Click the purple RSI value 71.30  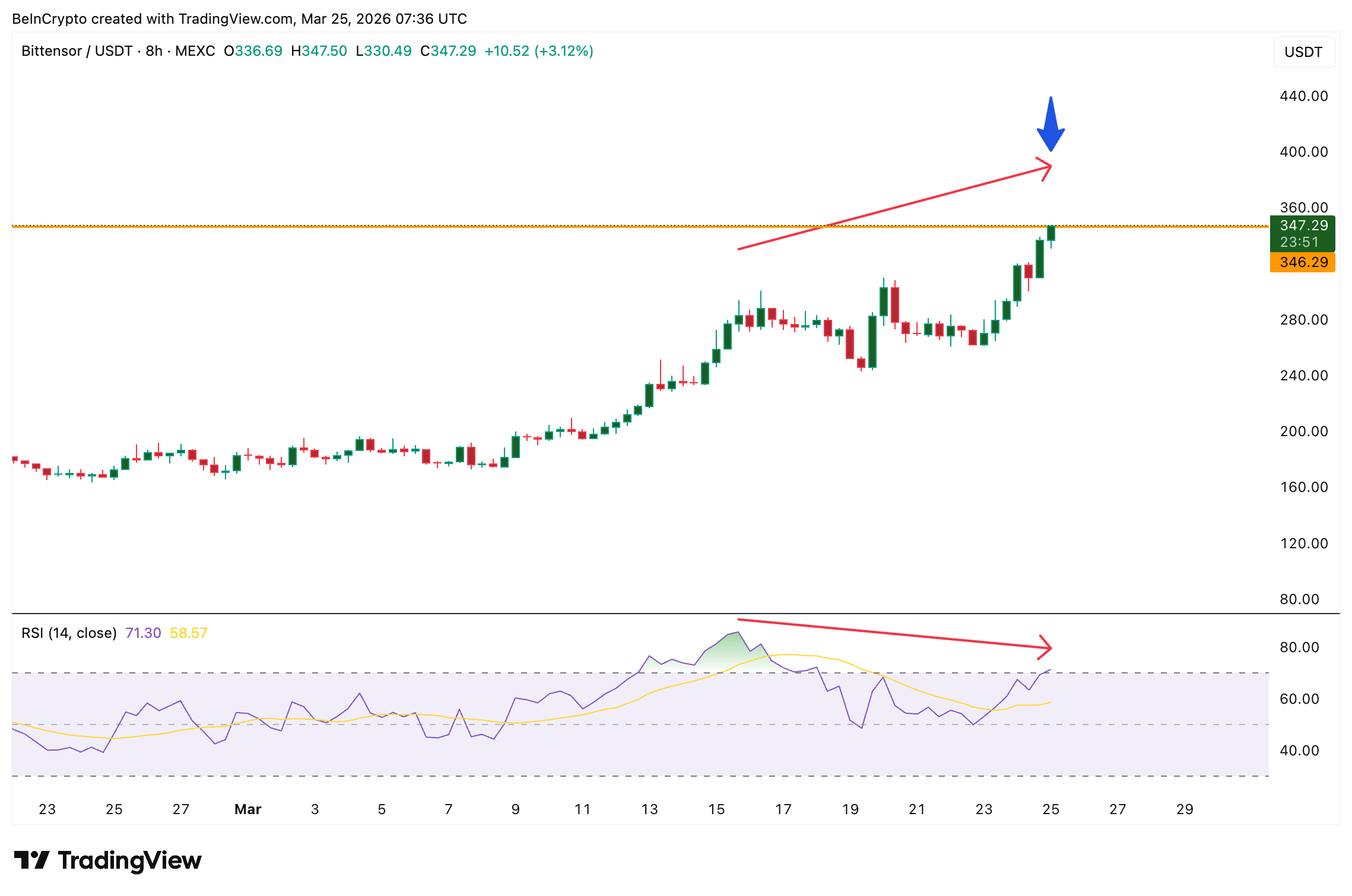click(x=143, y=633)
